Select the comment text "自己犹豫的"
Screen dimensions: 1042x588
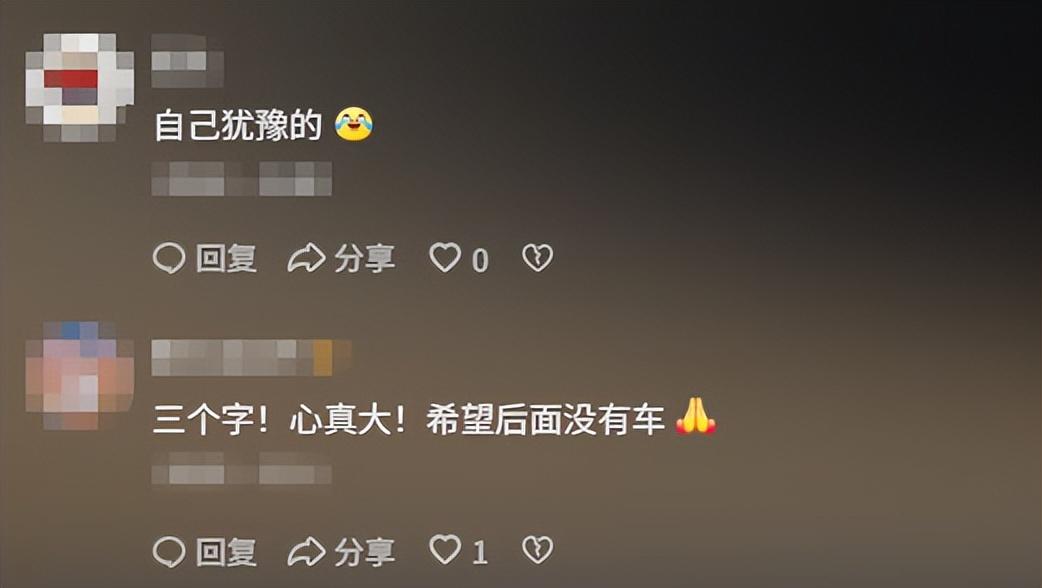(x=238, y=125)
